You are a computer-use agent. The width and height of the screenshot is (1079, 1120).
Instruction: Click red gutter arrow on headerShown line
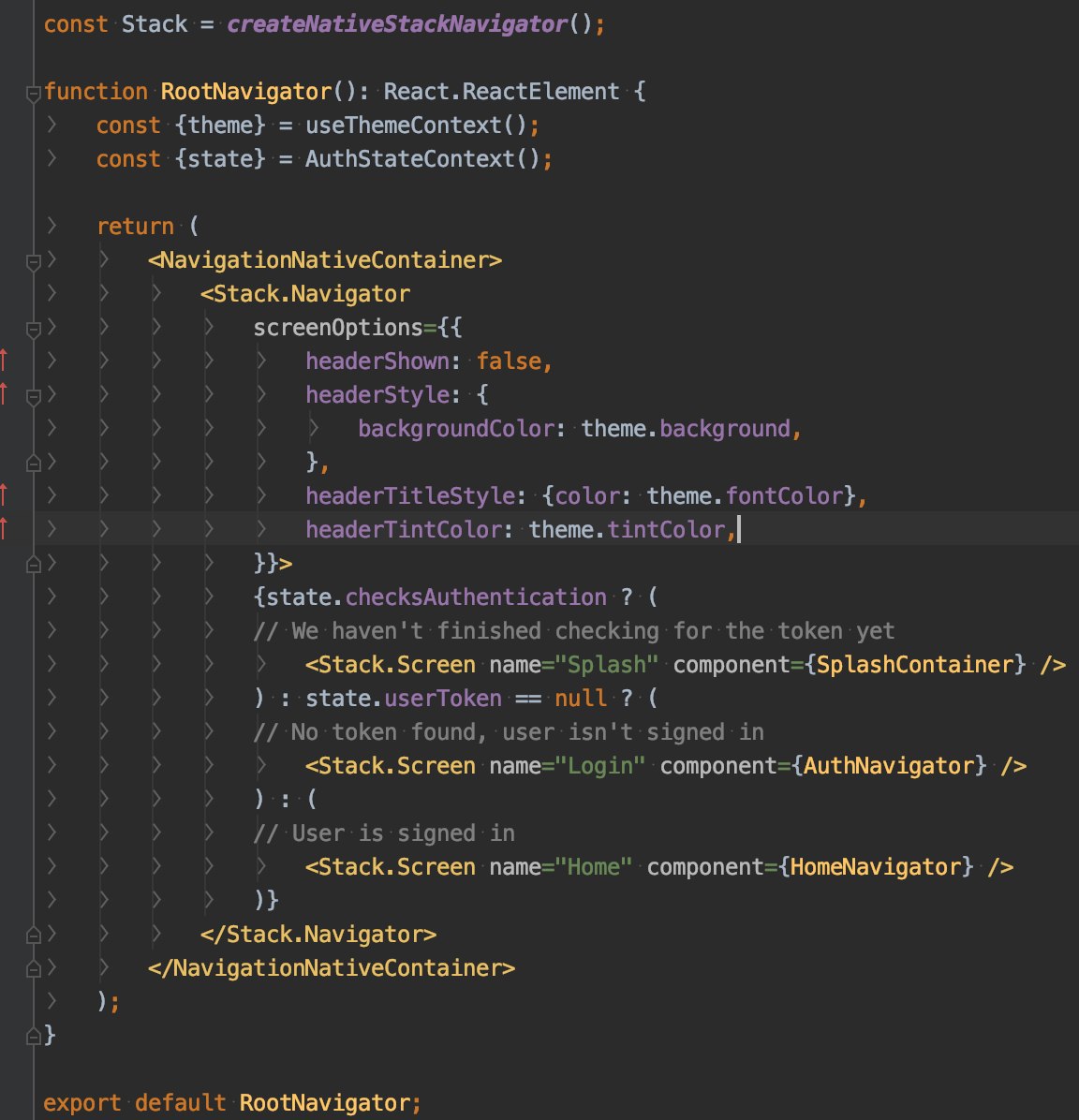point(4,360)
